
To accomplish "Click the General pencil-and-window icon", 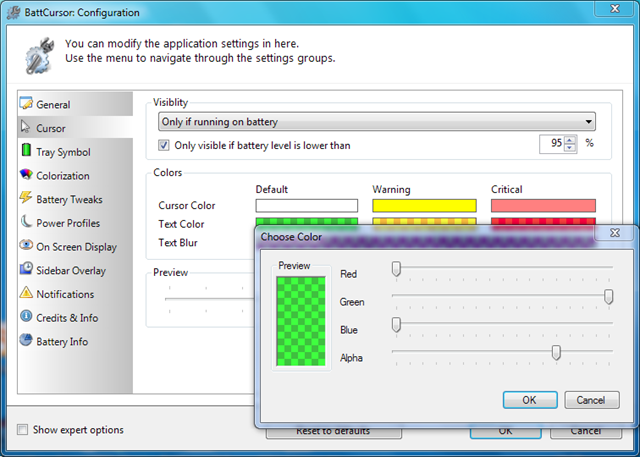I will click(x=26, y=103).
